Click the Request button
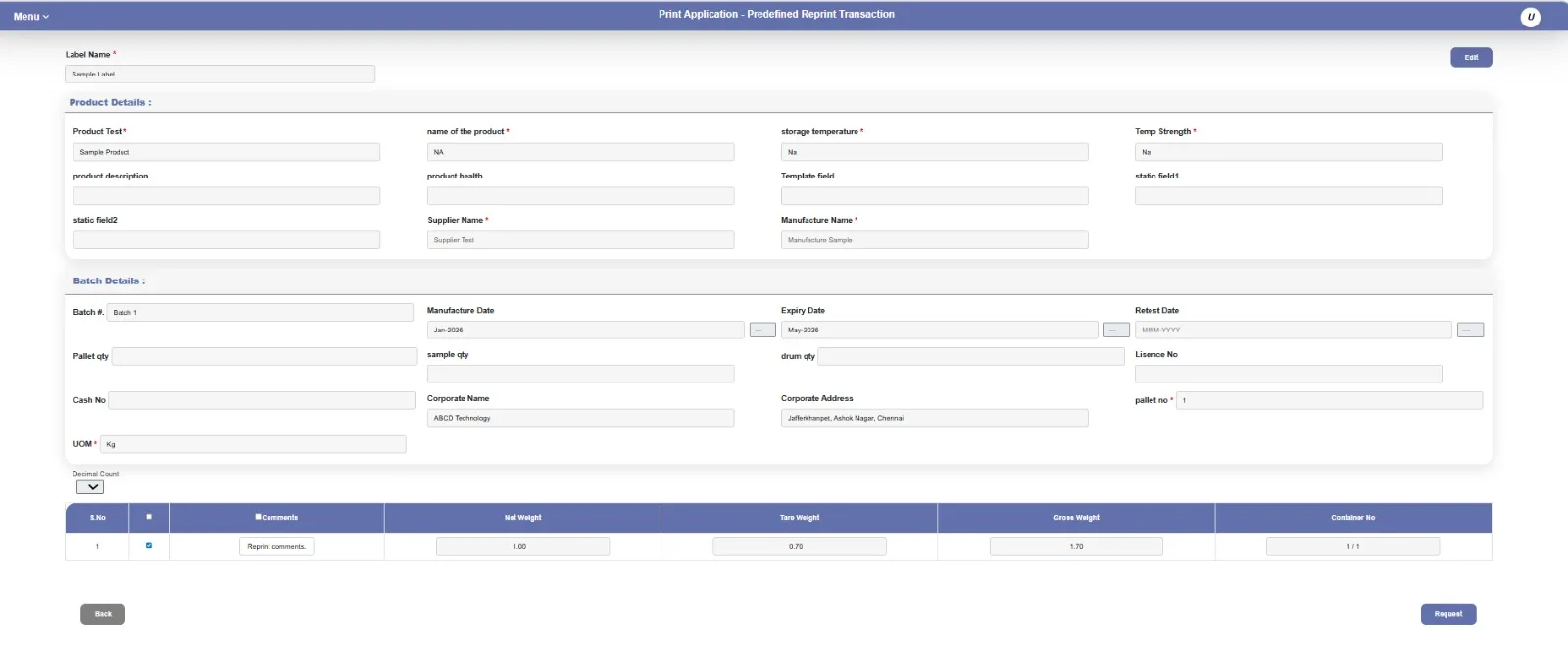Image resolution: width=1568 pixels, height=662 pixels. pyautogui.click(x=1448, y=614)
